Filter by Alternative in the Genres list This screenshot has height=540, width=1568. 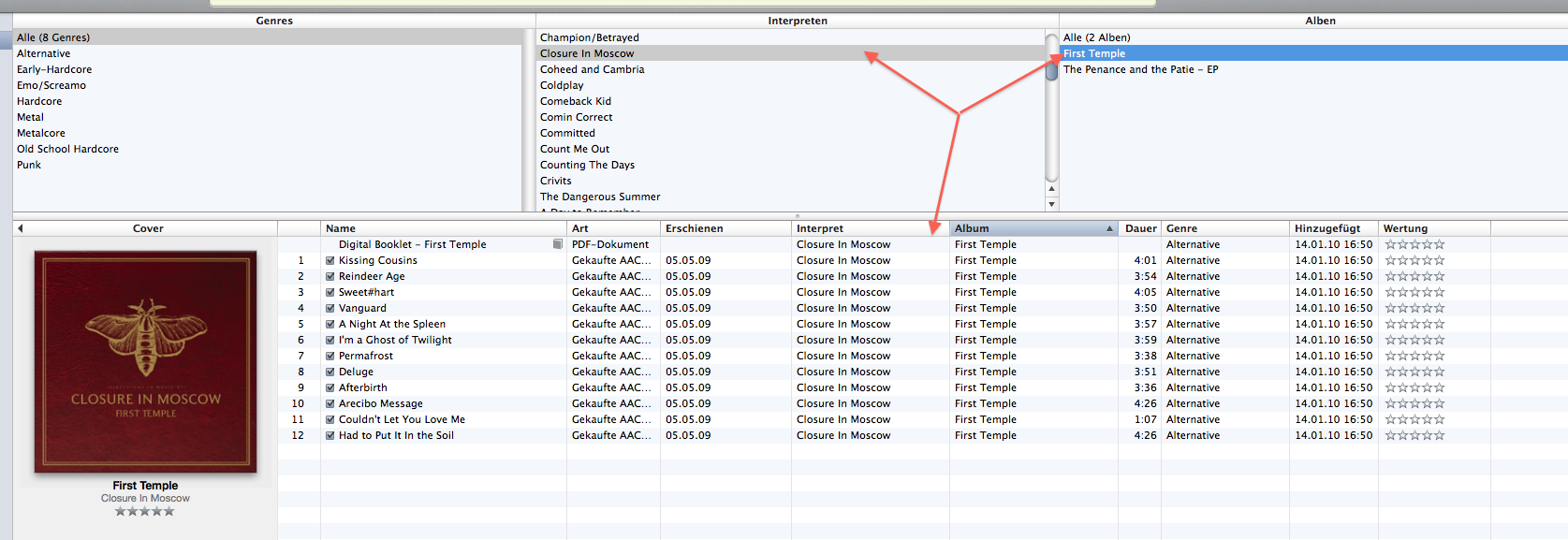coord(267,53)
